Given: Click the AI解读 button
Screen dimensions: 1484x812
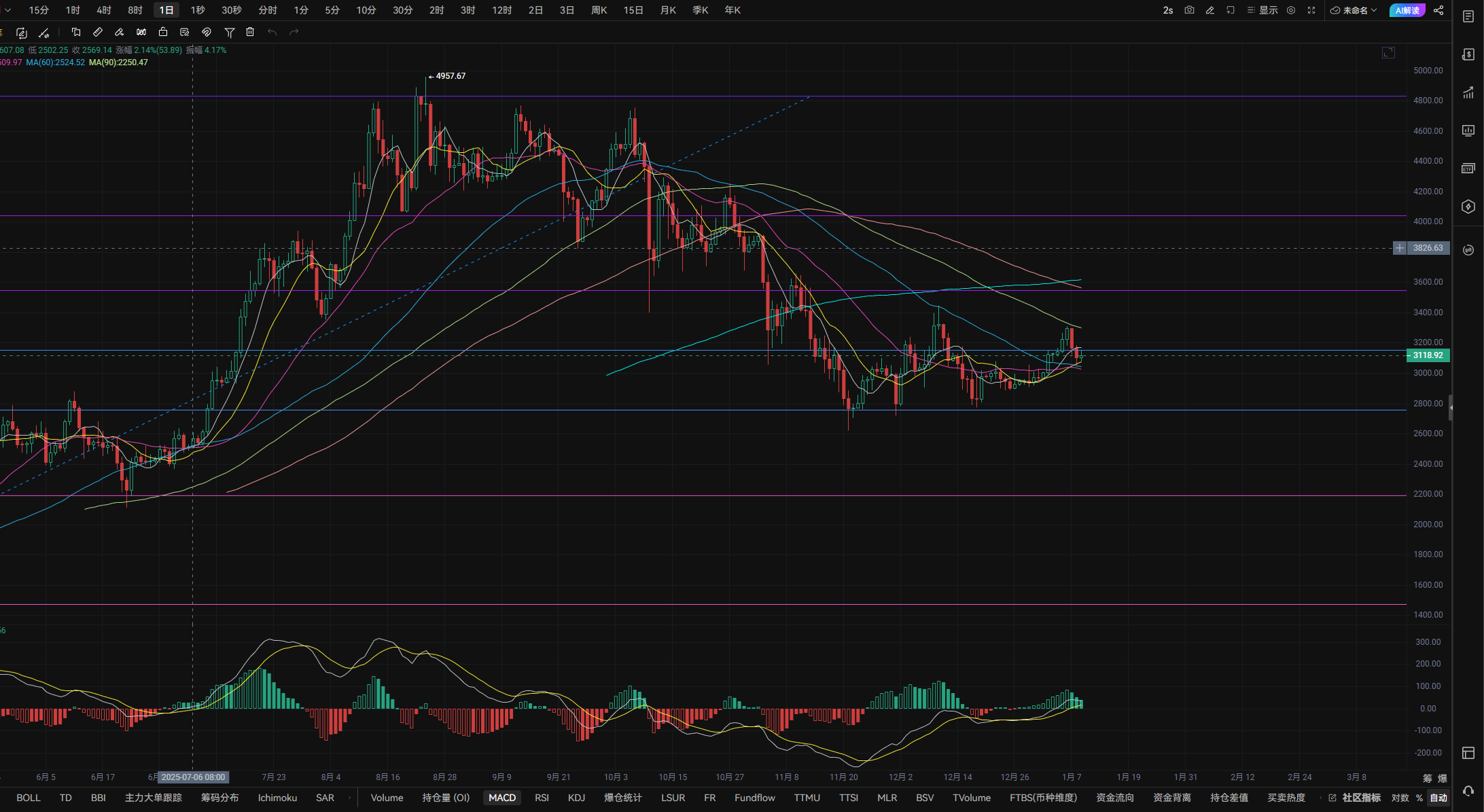Looking at the screenshot, I should click(x=1407, y=10).
